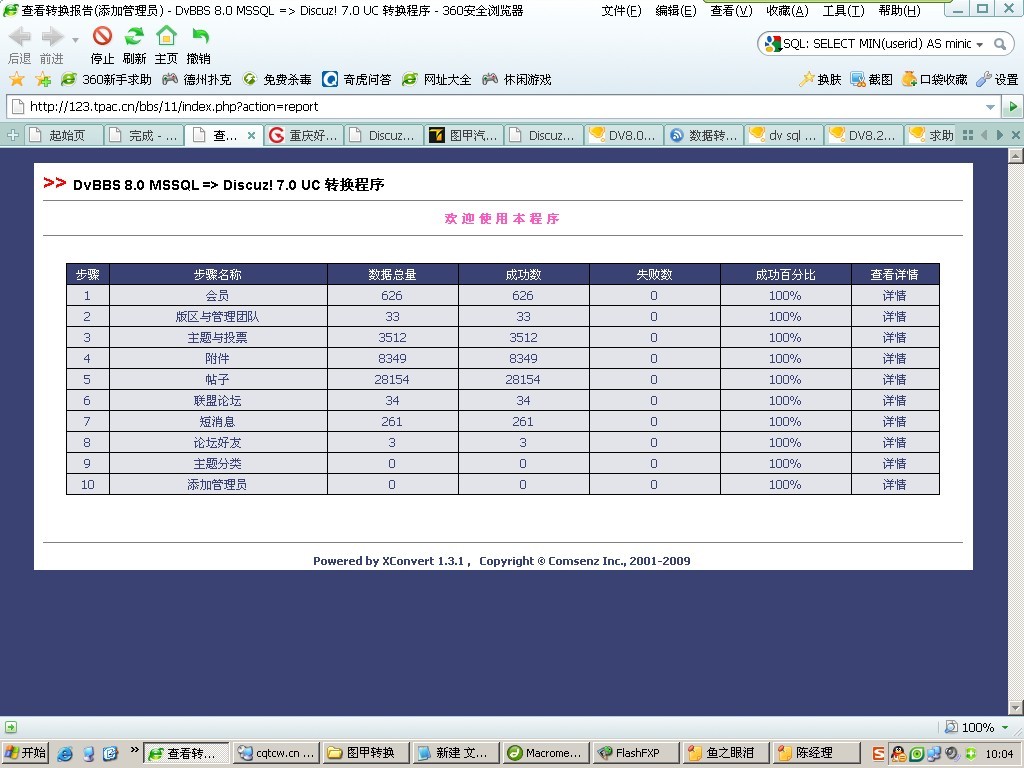Open the tab list grid icon

click(x=968, y=135)
